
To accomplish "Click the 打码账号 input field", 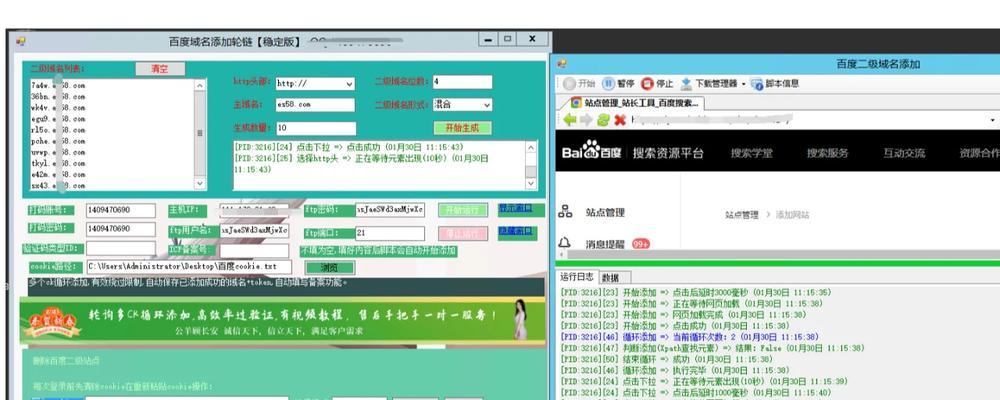I will point(121,211).
